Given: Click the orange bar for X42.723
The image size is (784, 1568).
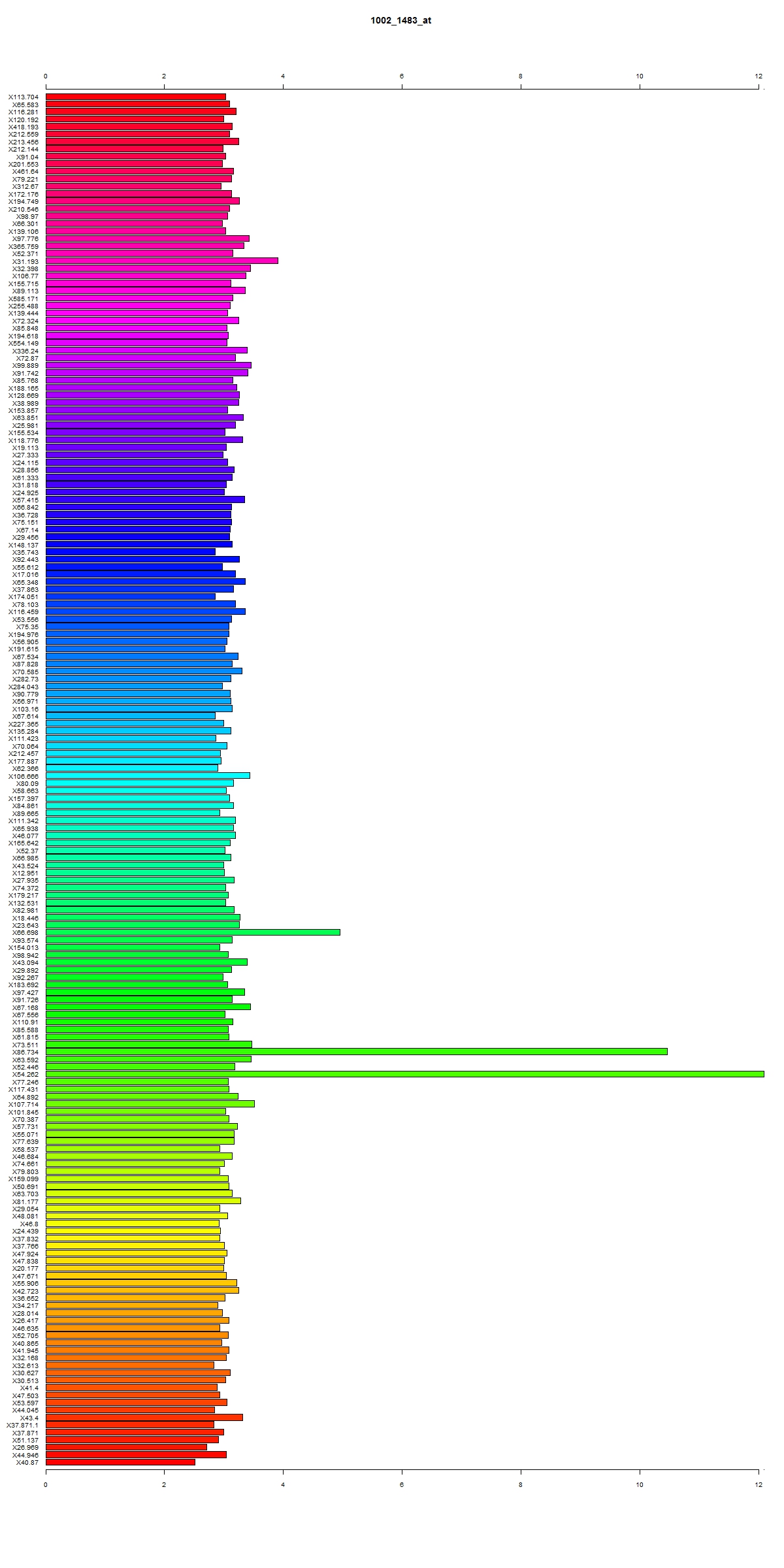Looking at the screenshot, I should click(142, 1290).
